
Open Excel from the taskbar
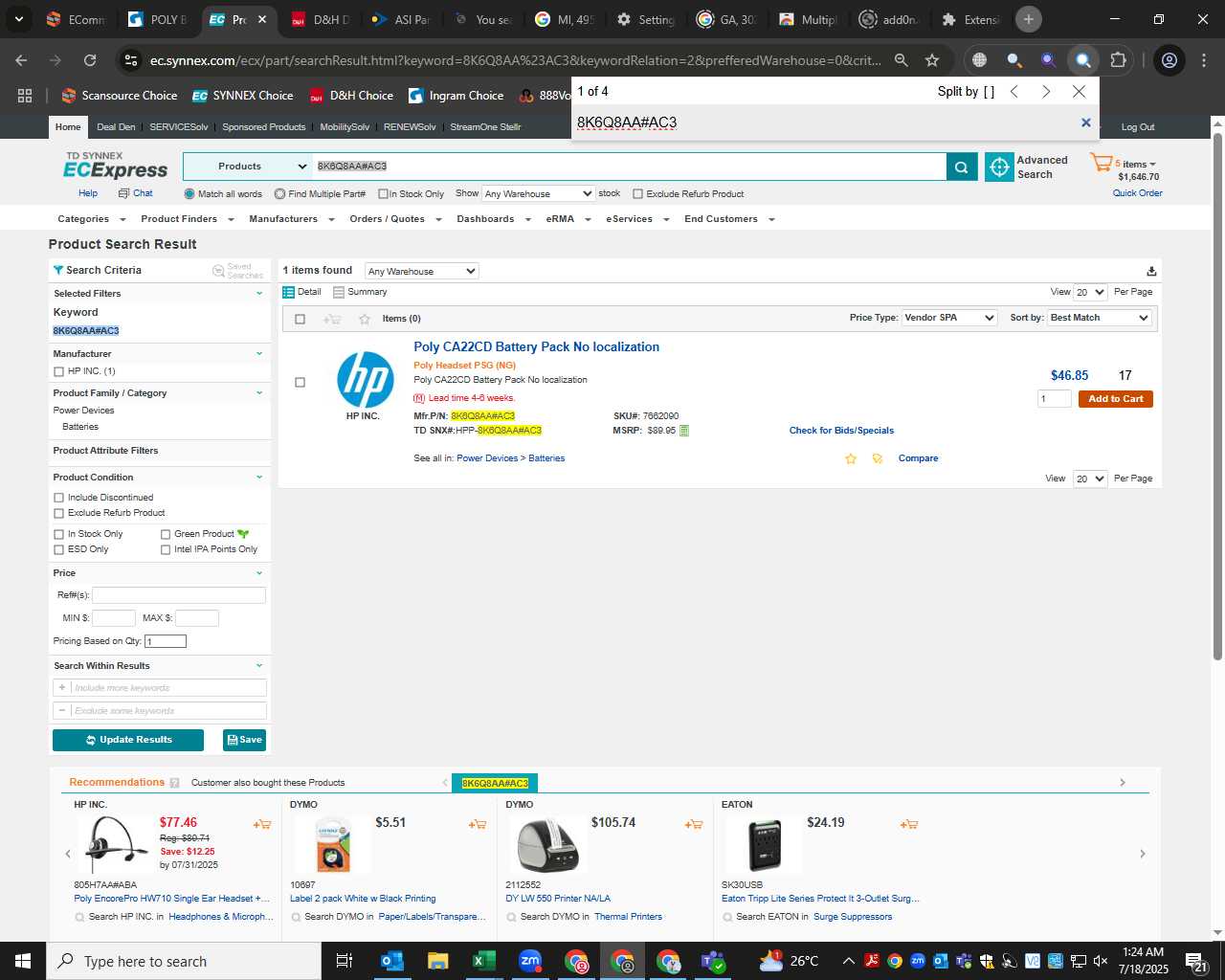click(x=483, y=961)
